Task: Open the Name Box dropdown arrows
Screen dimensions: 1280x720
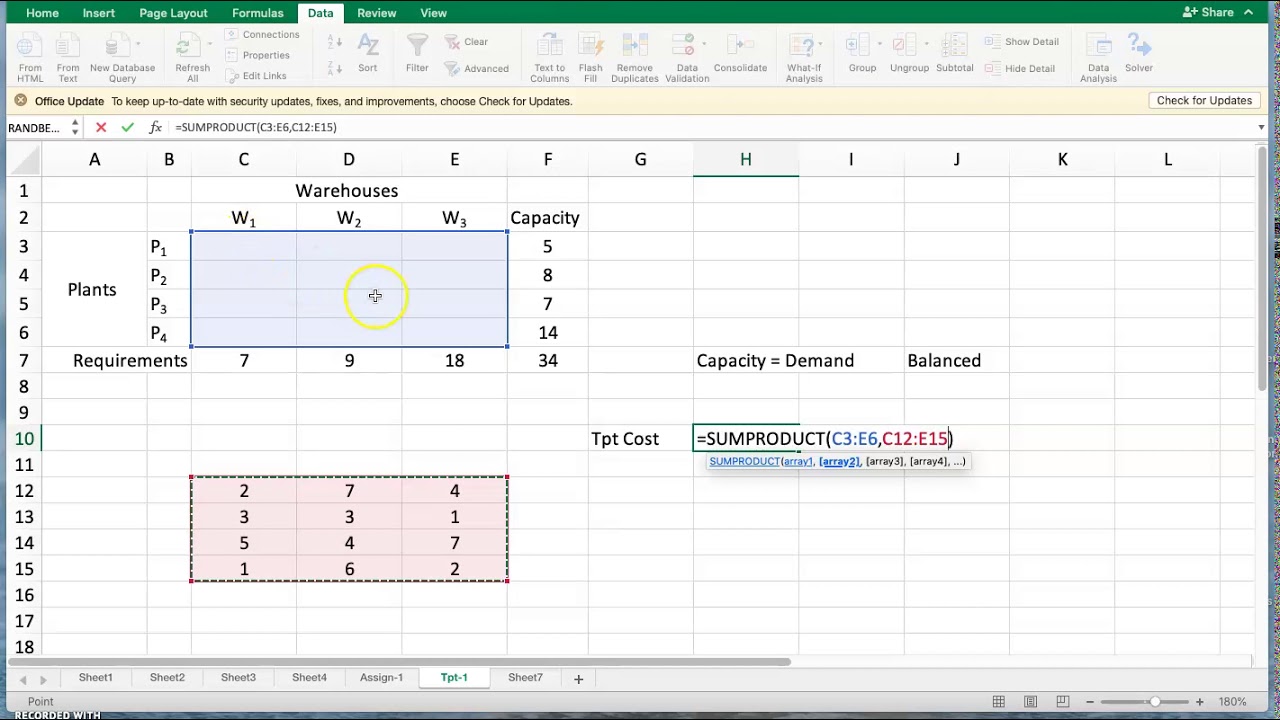Action: pyautogui.click(x=75, y=127)
